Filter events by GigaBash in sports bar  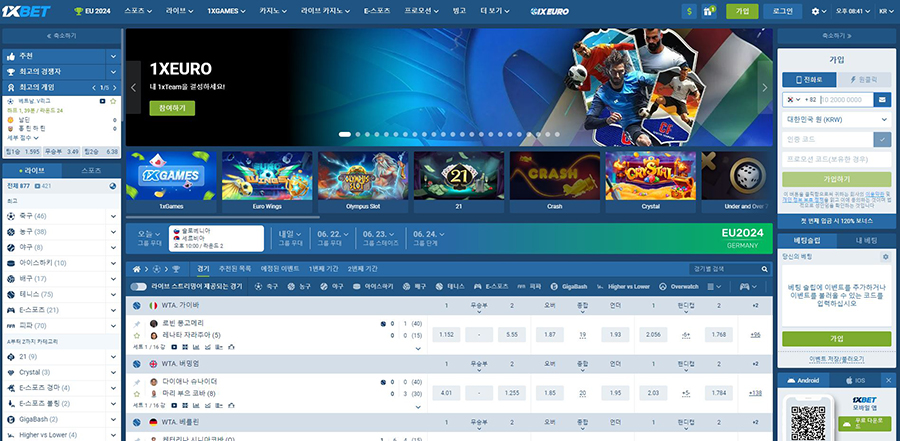pos(571,286)
